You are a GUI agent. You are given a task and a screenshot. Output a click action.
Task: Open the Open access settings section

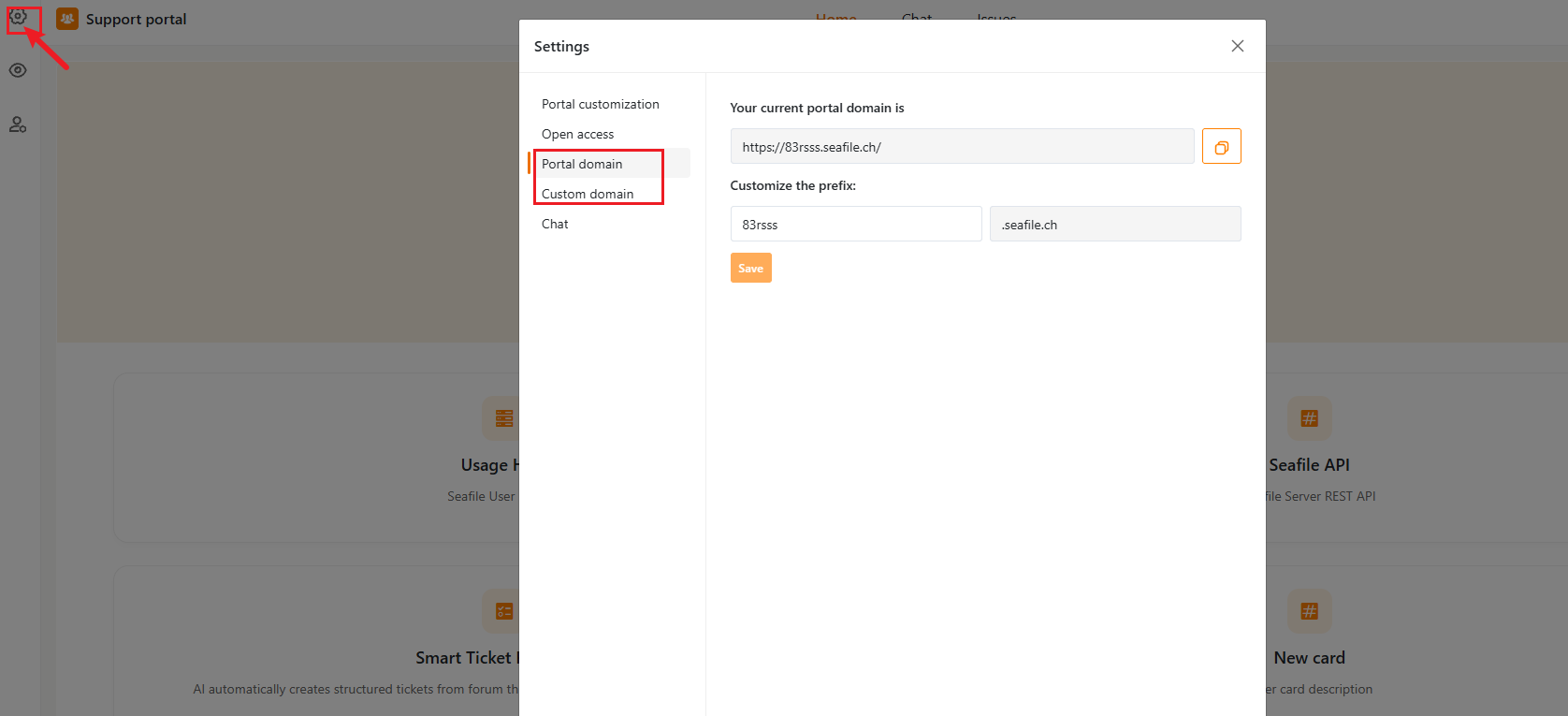pos(578,134)
